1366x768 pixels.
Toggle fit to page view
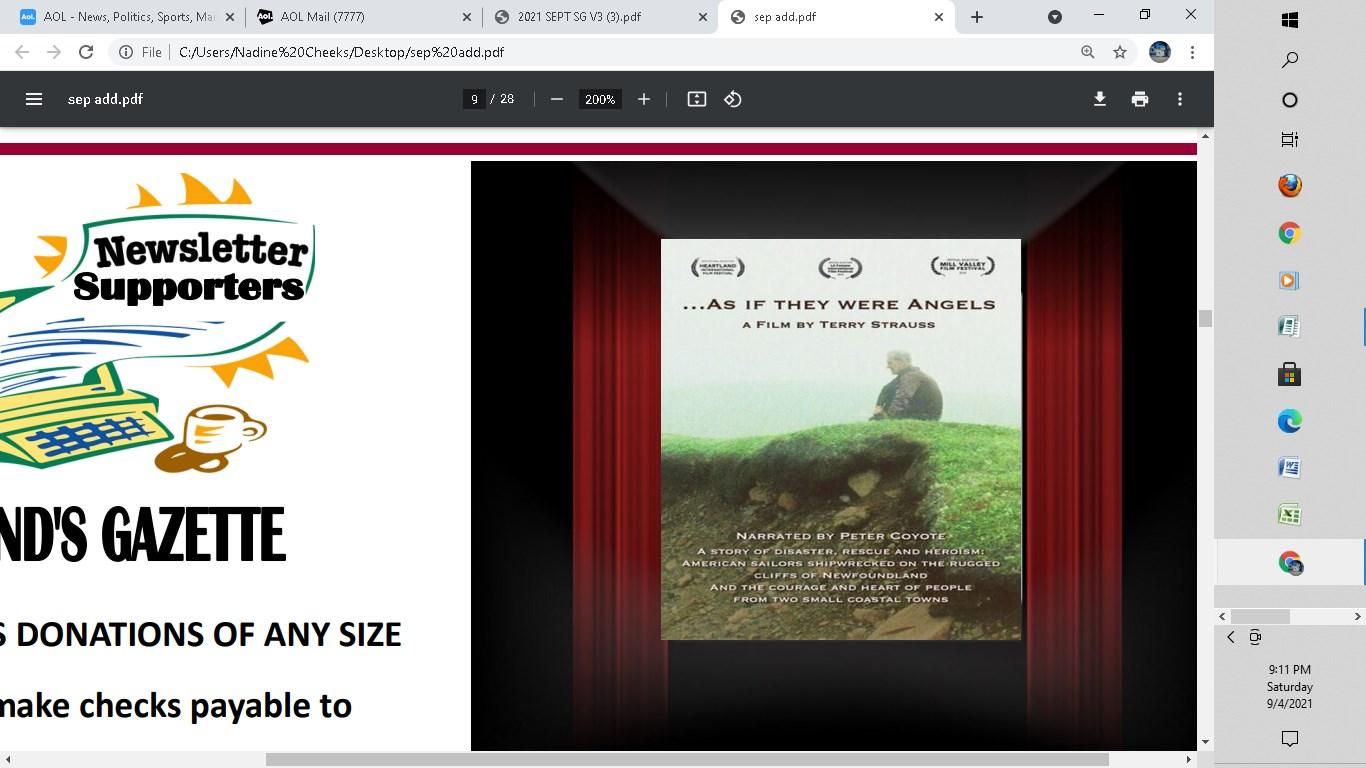(x=697, y=99)
